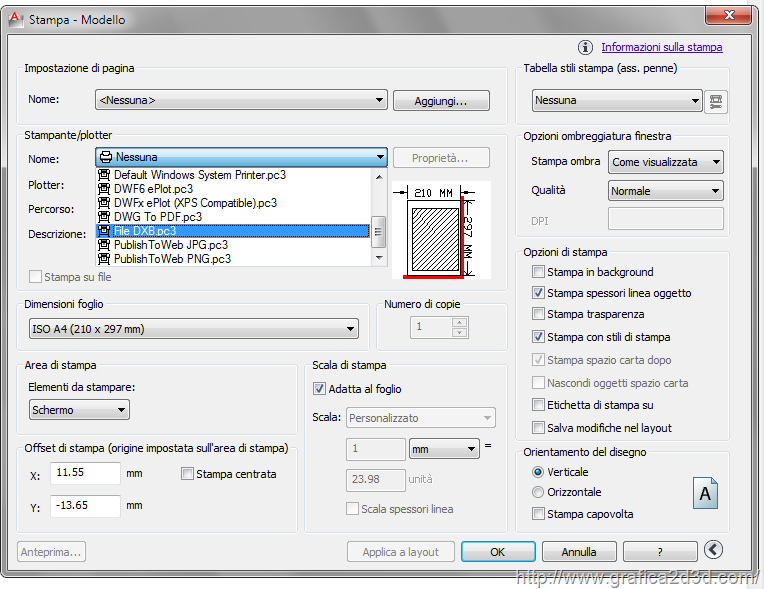Click the paper preview thumbnail 210 x 297

click(440, 229)
